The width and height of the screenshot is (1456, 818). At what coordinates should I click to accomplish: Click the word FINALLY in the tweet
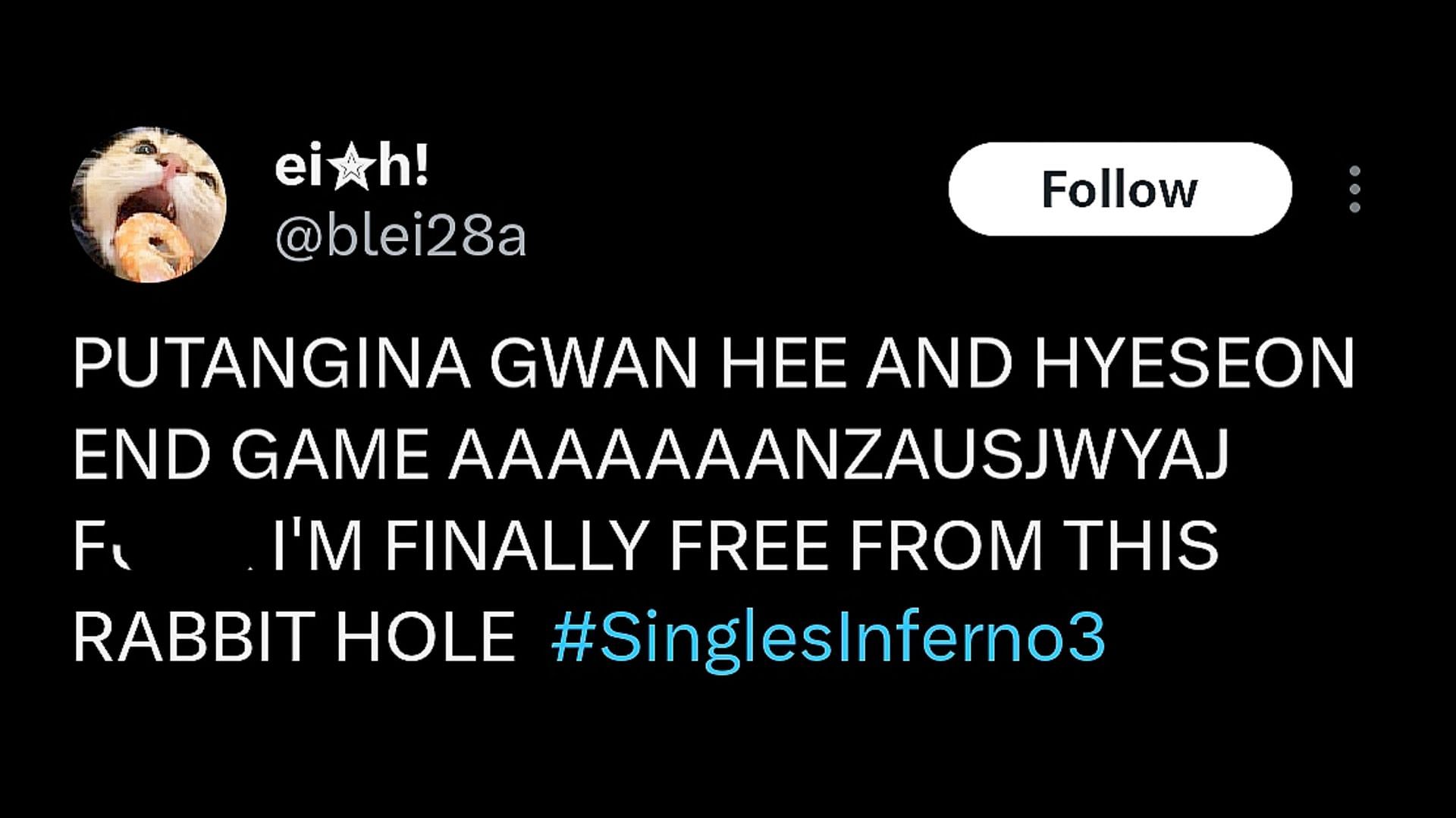point(516,546)
